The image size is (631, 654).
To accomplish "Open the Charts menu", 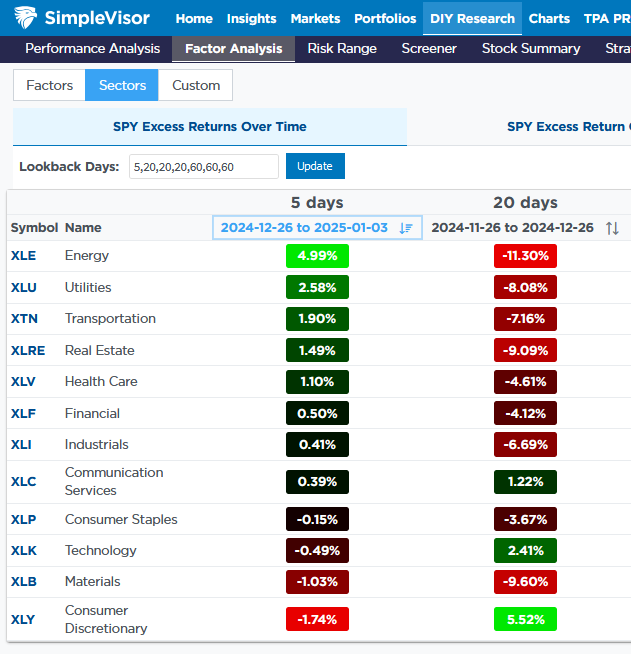I will pyautogui.click(x=549, y=18).
